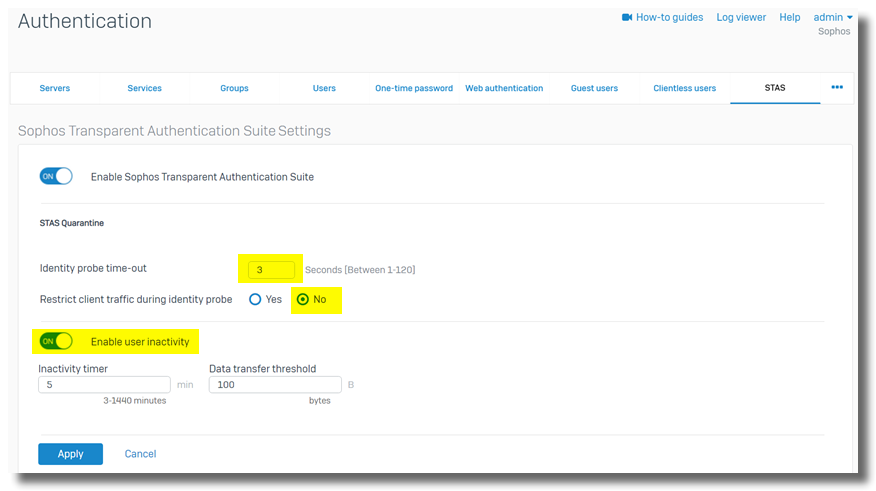Select Yes for restrict client traffic
Screen dimensions: 876x491
click(x=255, y=299)
